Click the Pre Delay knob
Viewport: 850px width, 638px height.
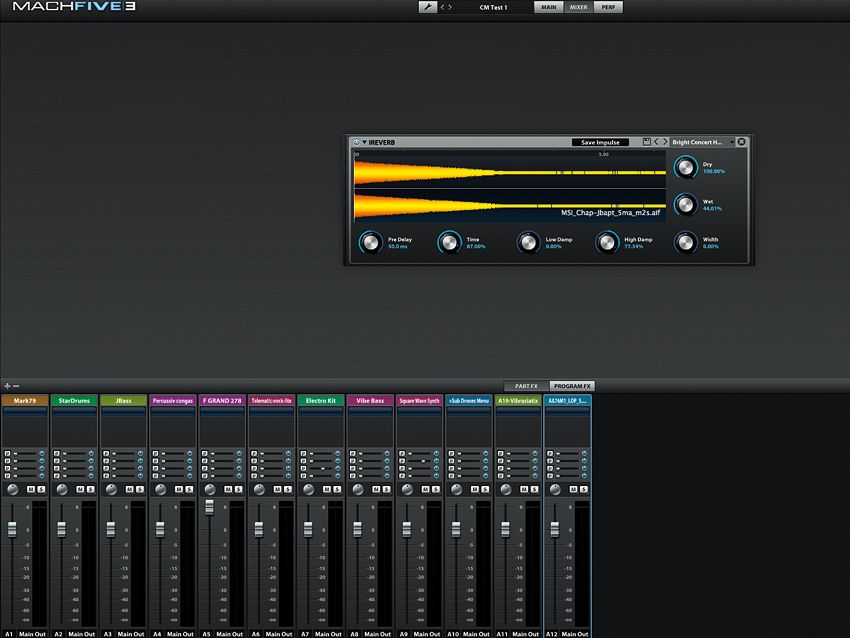(370, 243)
